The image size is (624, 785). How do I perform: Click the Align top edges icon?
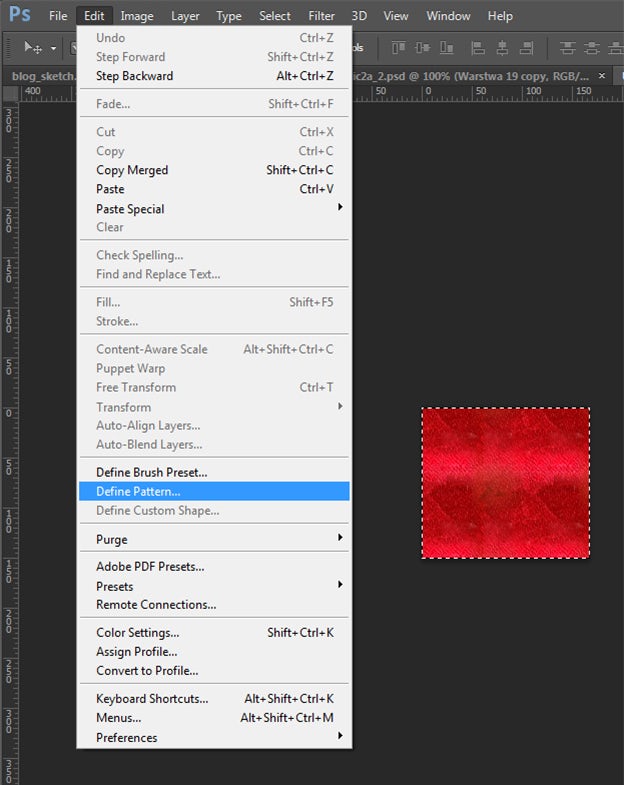(399, 48)
